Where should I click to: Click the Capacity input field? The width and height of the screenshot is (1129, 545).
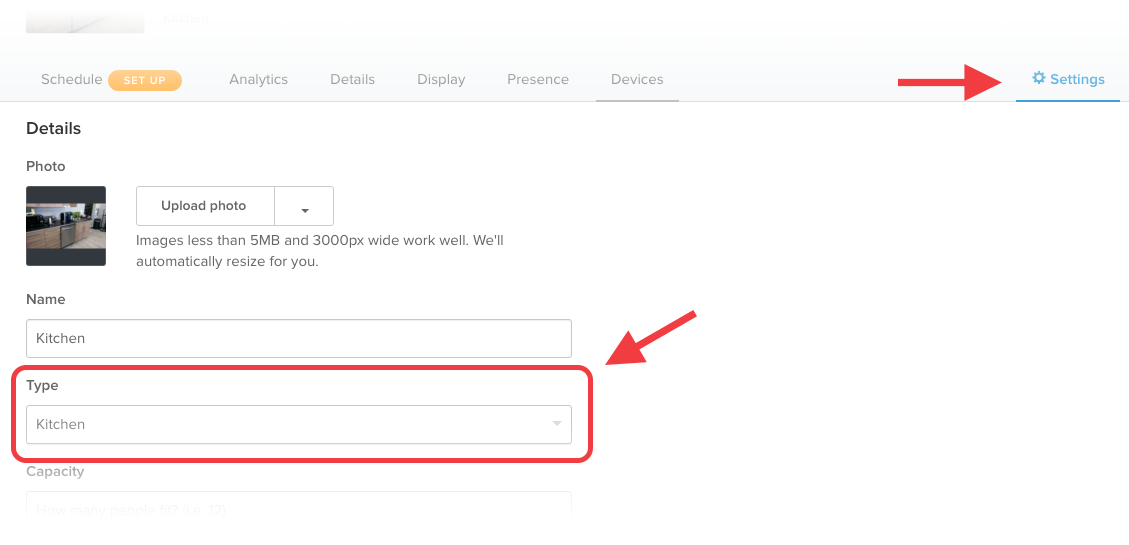coord(299,507)
